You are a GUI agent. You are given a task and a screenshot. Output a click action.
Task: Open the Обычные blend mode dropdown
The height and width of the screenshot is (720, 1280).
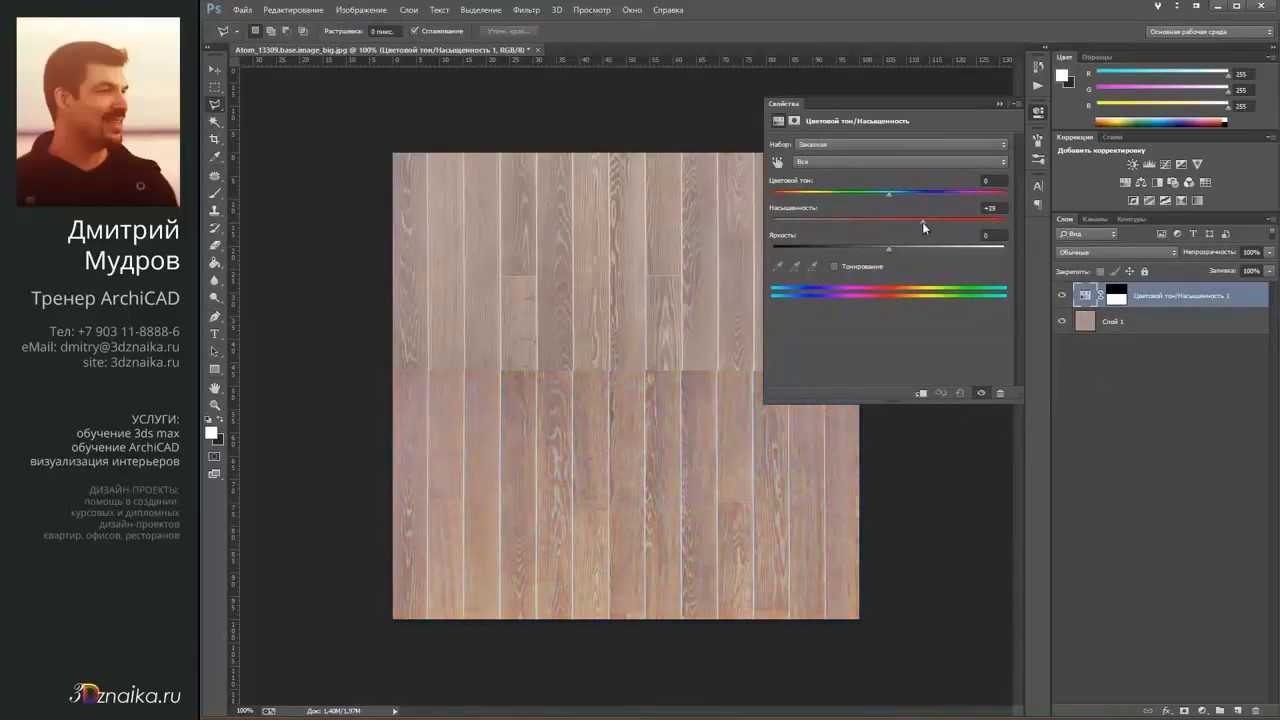1117,252
